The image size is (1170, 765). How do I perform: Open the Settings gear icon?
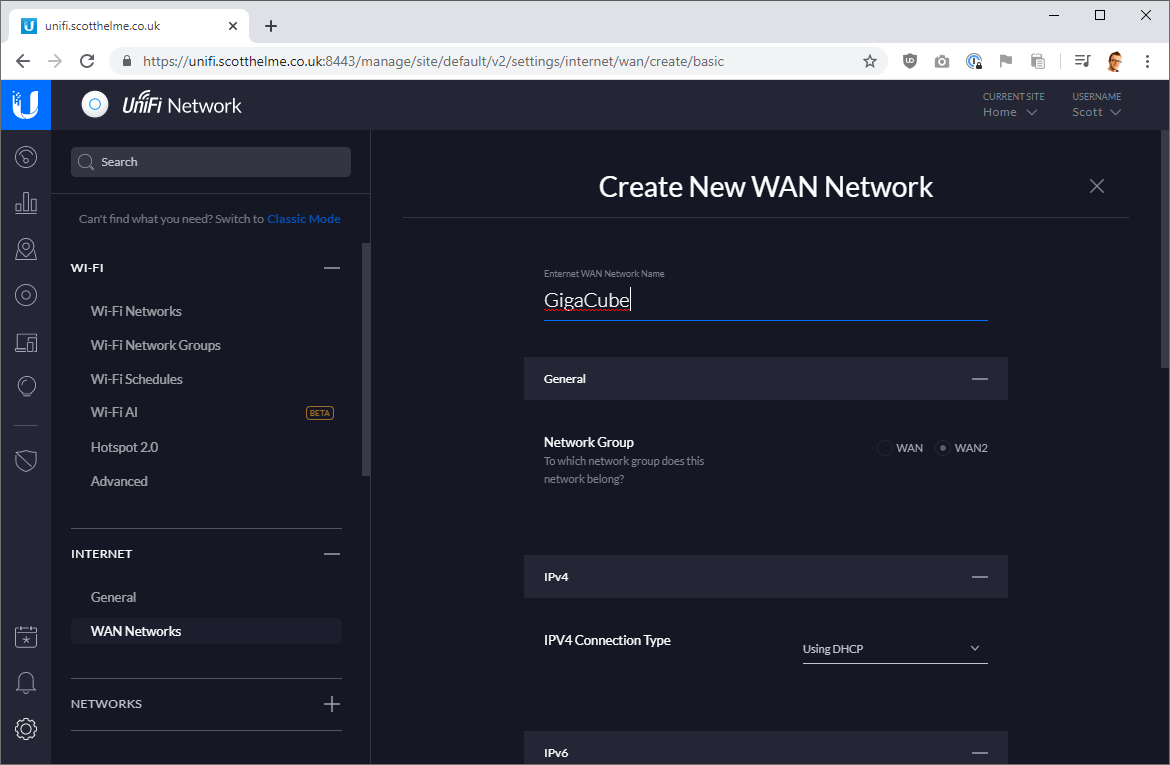click(26, 729)
